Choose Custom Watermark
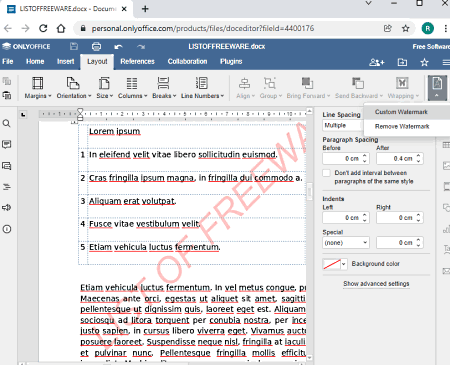Image resolution: width=450 pixels, height=365 pixels. 401,112
